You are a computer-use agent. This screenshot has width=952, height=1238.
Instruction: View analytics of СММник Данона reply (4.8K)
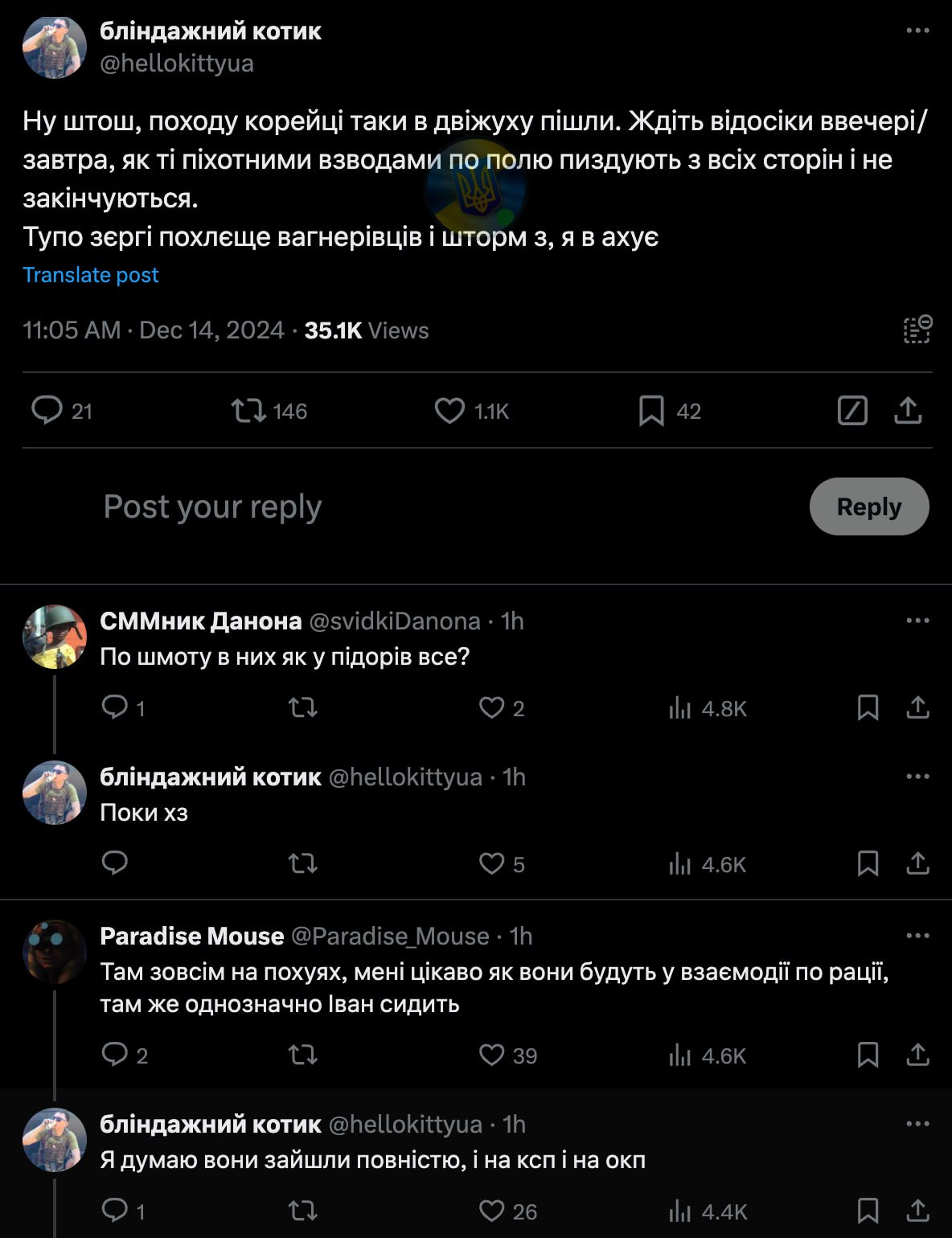680,708
